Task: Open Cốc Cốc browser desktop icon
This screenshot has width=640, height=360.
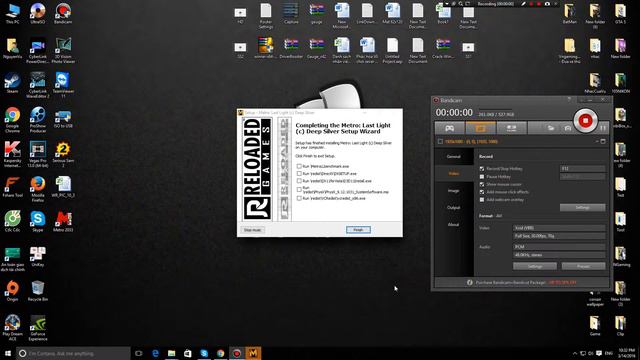Action: click(x=12, y=222)
